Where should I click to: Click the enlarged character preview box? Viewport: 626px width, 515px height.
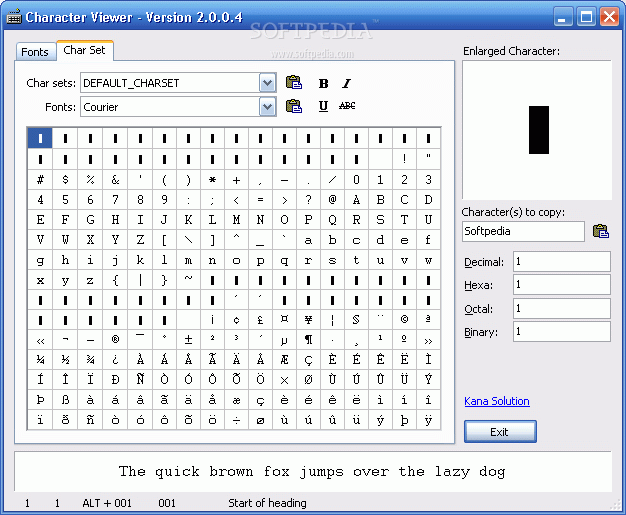point(537,130)
